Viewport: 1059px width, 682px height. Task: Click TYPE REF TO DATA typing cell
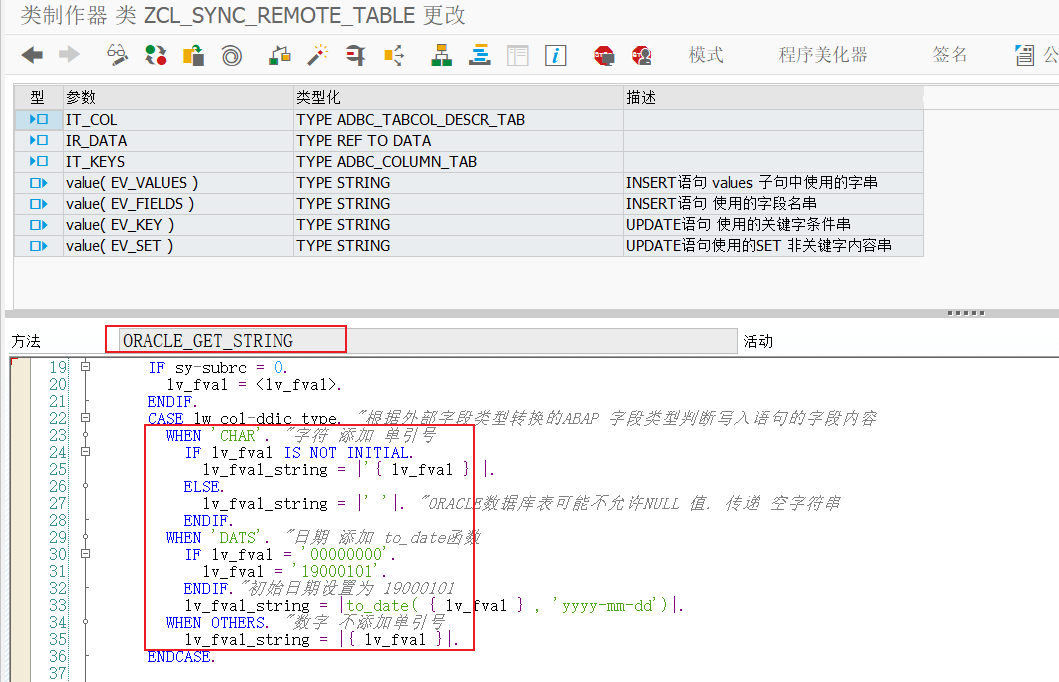459,140
